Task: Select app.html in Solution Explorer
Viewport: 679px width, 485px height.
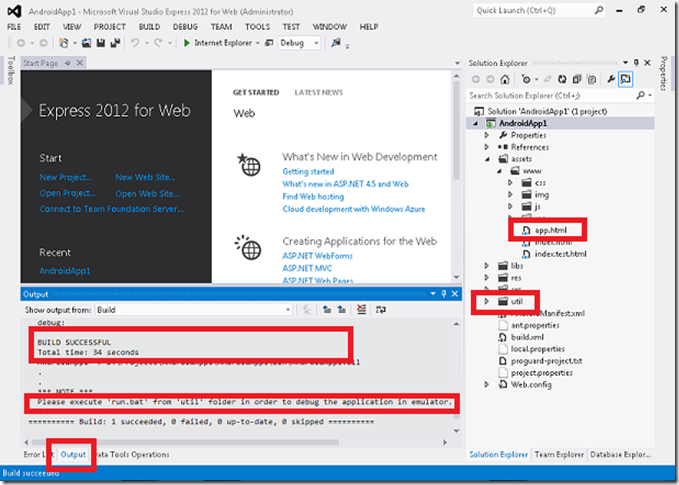Action: click(550, 230)
